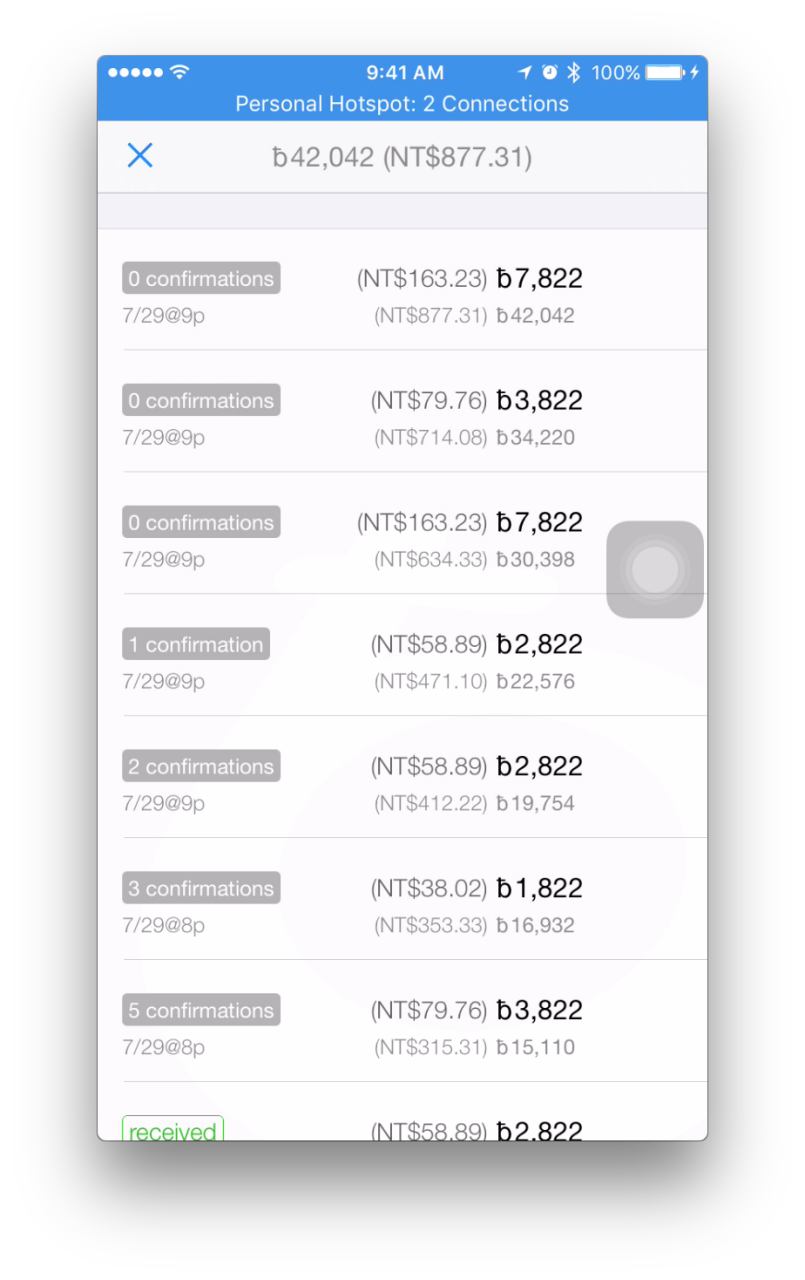Tap the Wi-Fi icon in status bar
The height and width of the screenshot is (1280, 805).
click(180, 73)
